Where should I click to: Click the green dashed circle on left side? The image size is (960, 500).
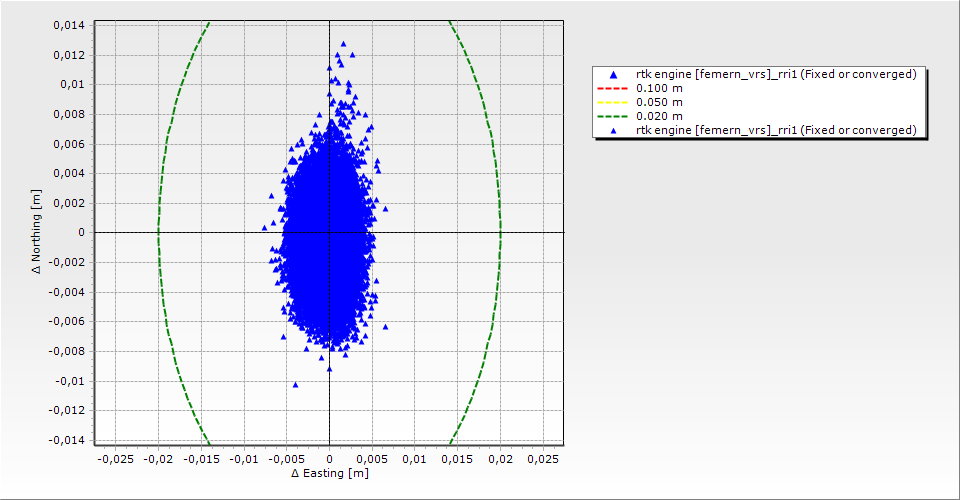[x=158, y=233]
